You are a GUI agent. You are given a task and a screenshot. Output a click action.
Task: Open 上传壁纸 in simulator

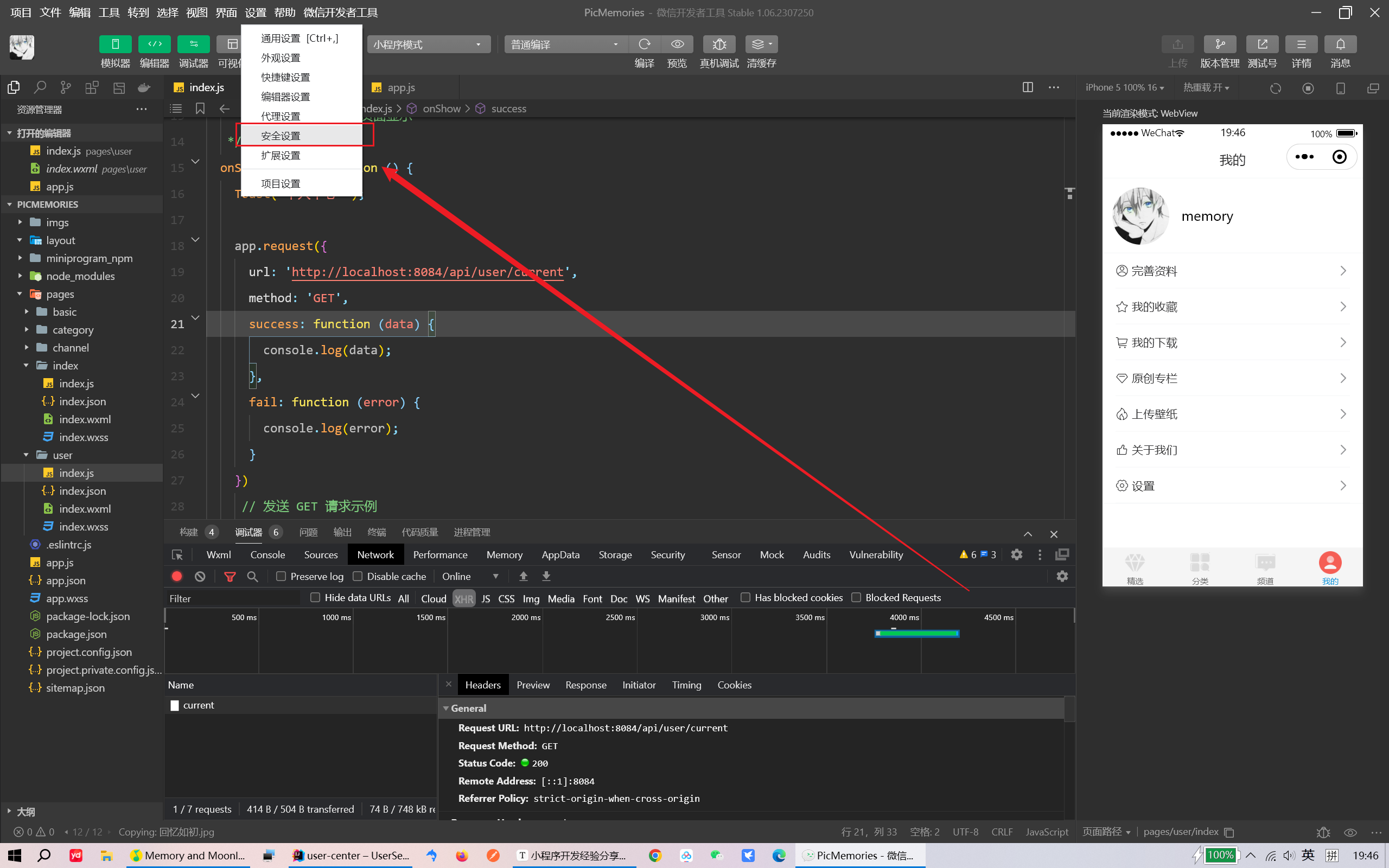pyautogui.click(x=1232, y=414)
